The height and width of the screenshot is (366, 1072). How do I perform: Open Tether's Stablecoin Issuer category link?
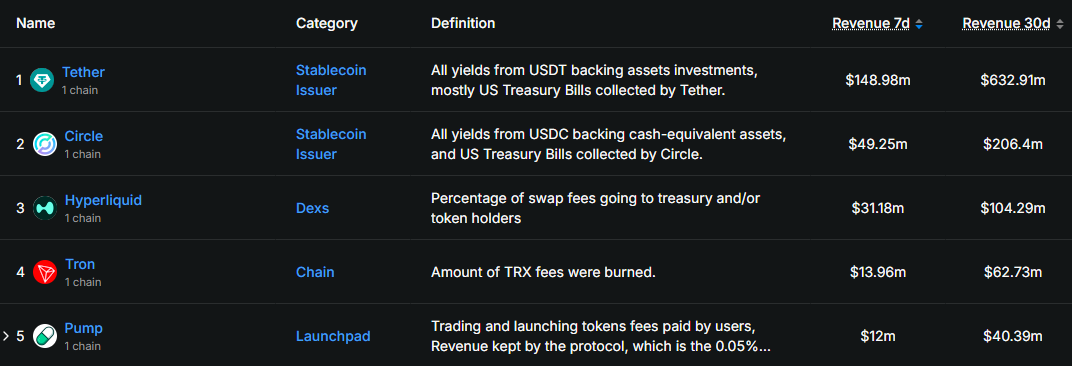pos(331,79)
